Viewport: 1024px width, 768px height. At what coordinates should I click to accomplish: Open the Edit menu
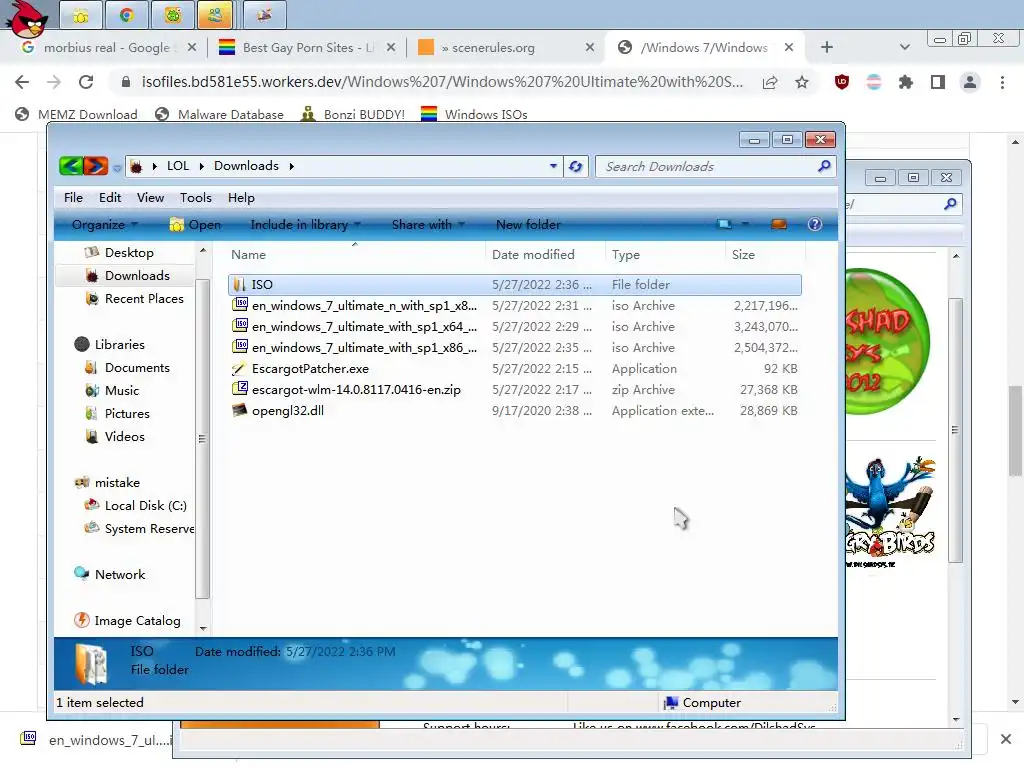tap(110, 198)
